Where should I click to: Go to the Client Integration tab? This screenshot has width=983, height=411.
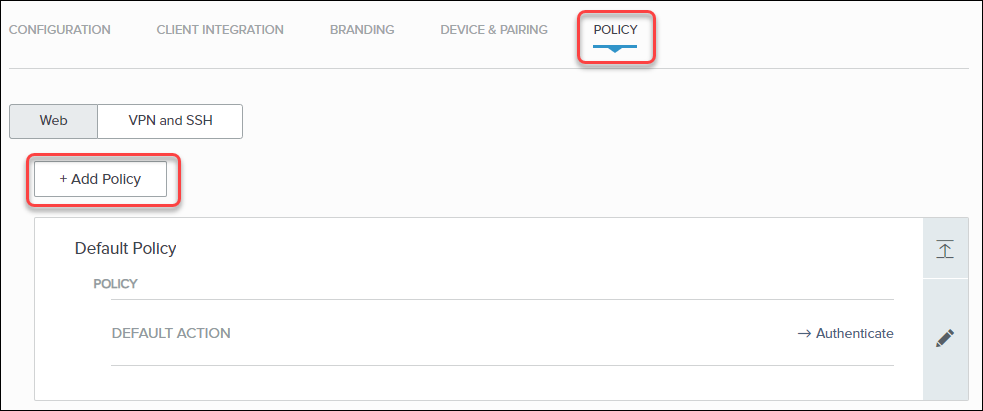[x=220, y=29]
